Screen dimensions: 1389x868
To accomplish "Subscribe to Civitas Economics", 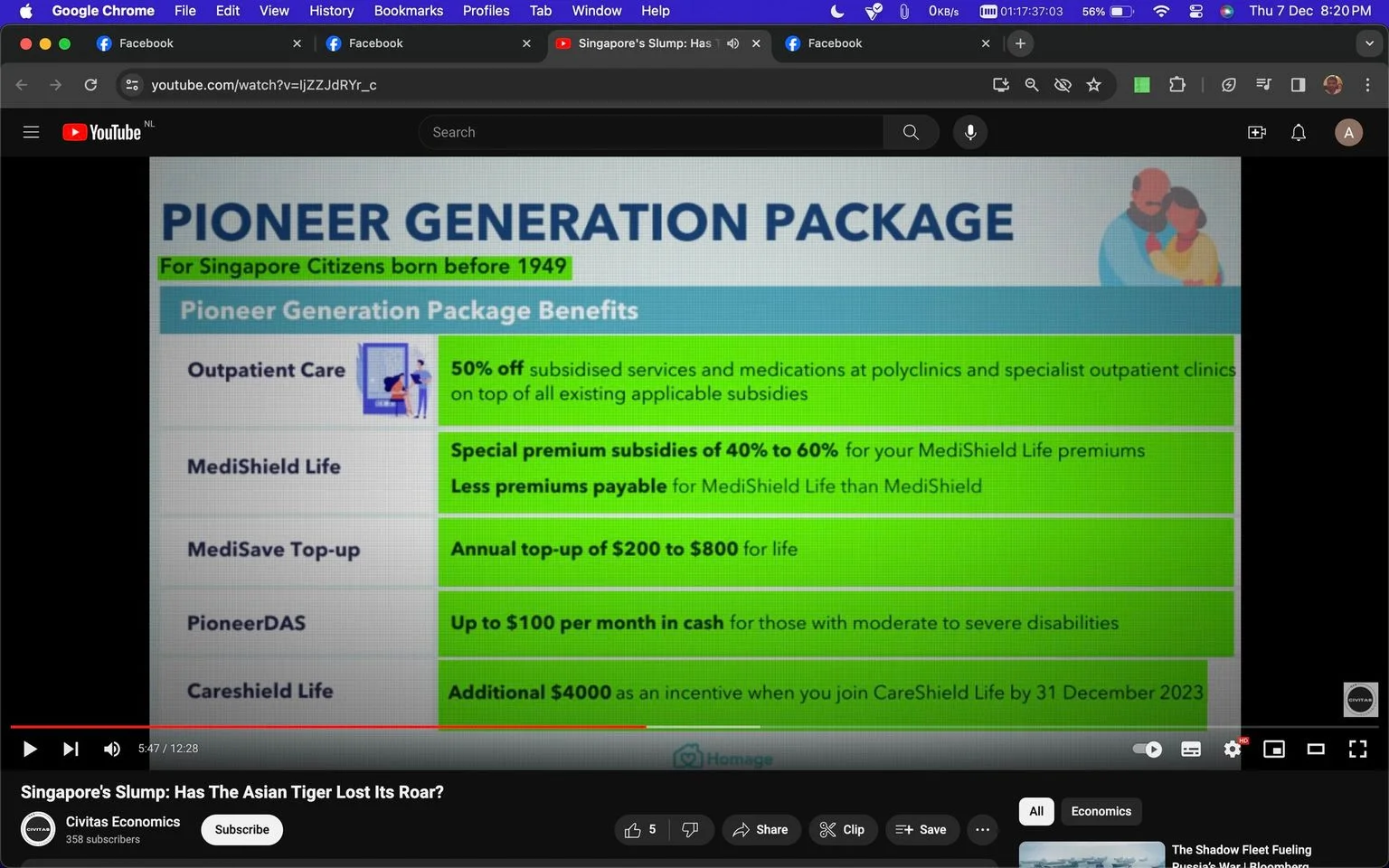I will [x=241, y=829].
